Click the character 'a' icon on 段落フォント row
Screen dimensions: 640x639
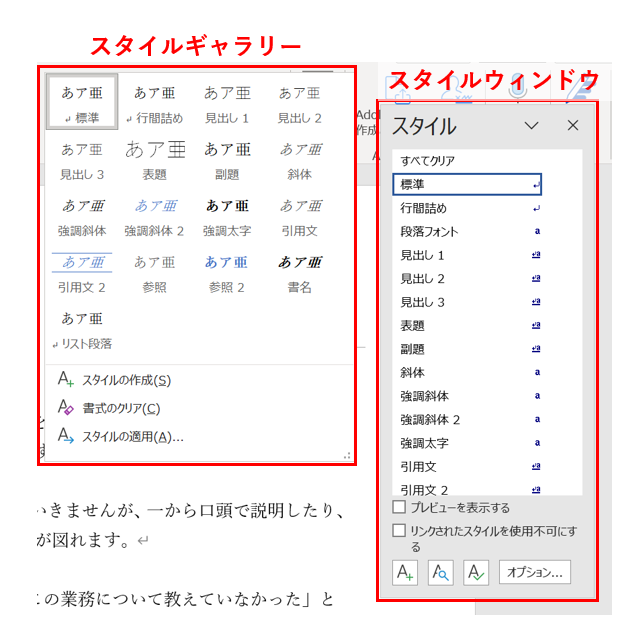tap(537, 231)
